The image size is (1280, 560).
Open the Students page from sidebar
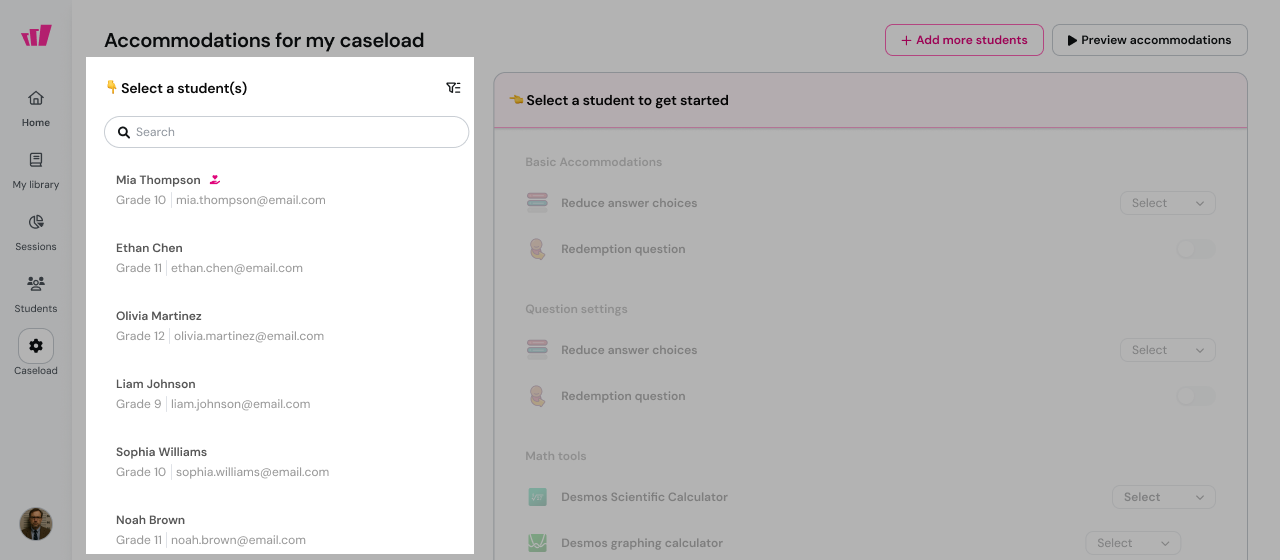pos(36,294)
